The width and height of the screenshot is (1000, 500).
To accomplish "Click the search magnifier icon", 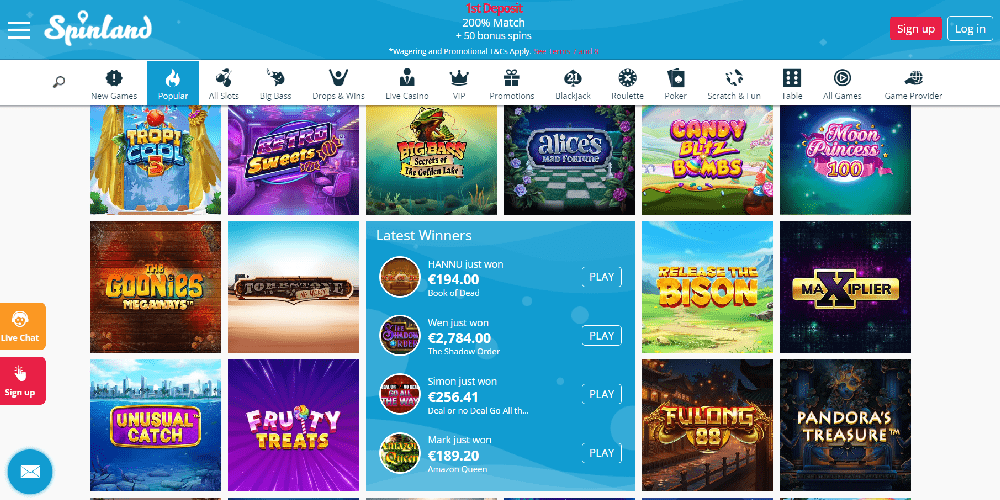I will pos(59,82).
